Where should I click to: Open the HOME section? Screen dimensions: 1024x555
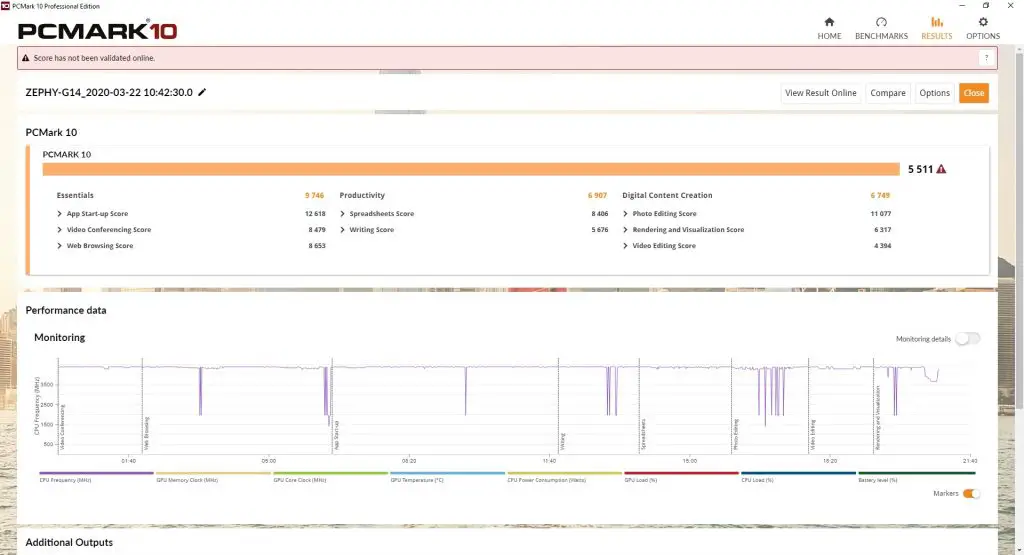tap(829, 29)
